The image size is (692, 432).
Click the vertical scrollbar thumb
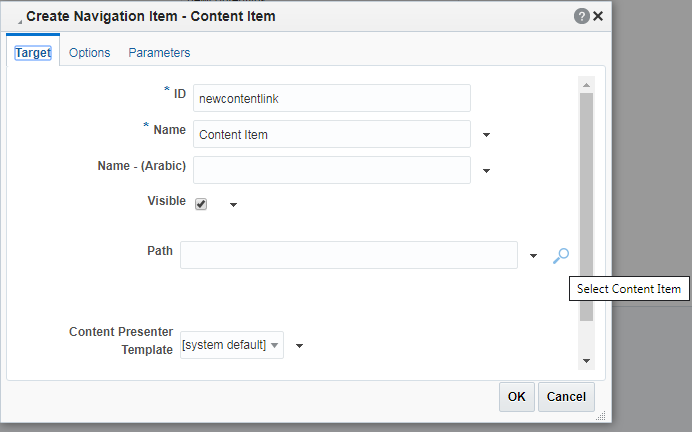587,207
